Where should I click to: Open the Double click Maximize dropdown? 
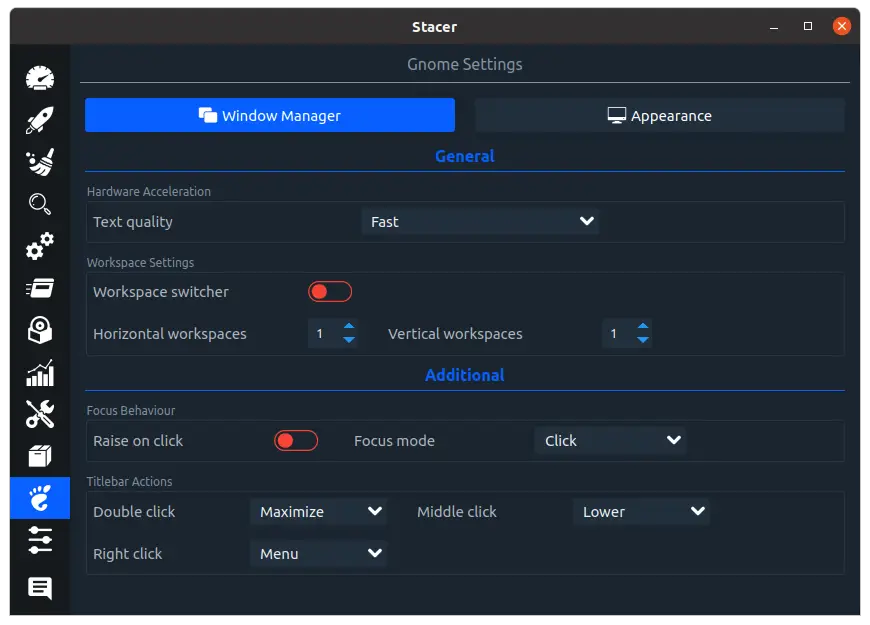[x=318, y=511]
